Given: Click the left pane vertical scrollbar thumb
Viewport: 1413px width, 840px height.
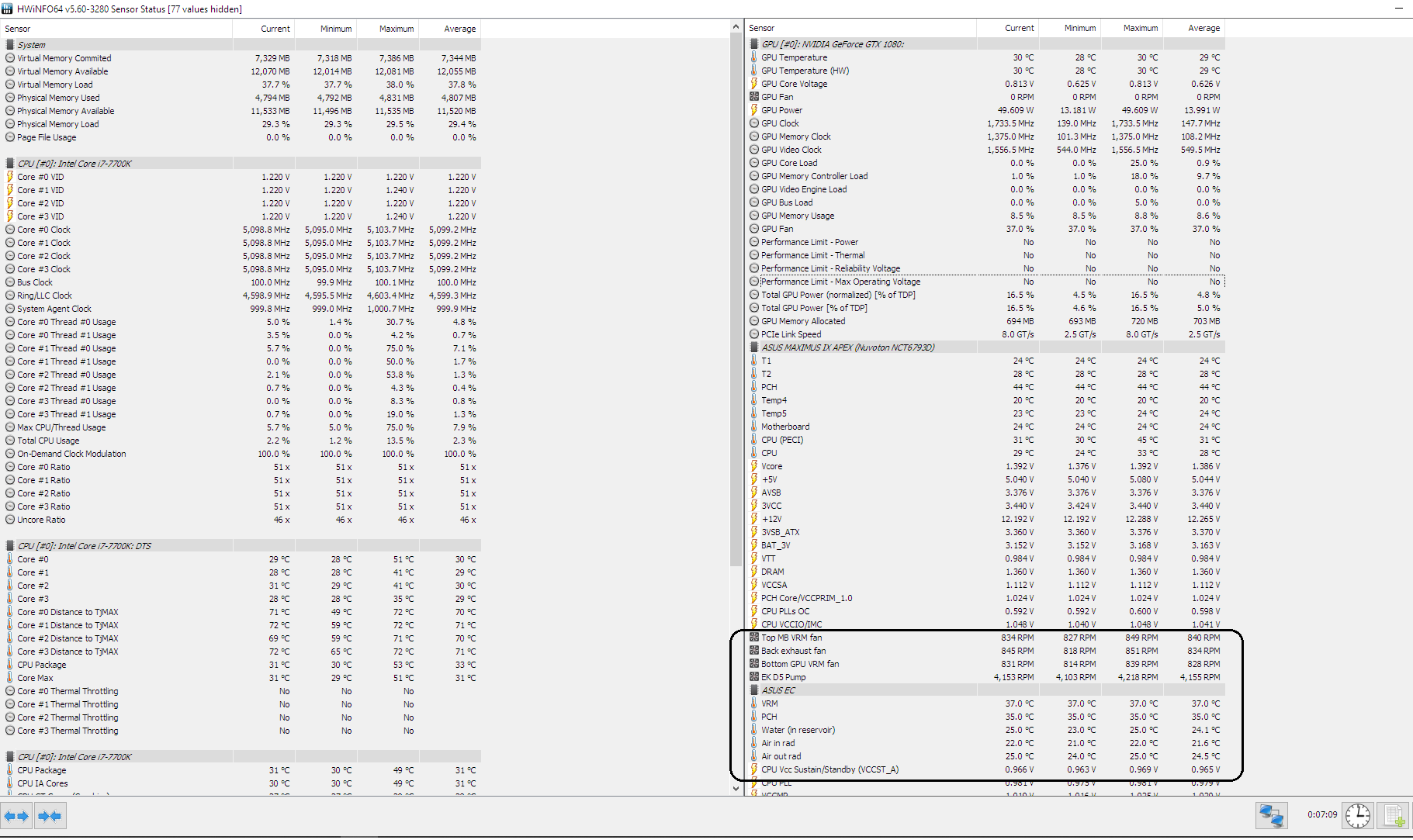Looking at the screenshot, I should [736, 300].
